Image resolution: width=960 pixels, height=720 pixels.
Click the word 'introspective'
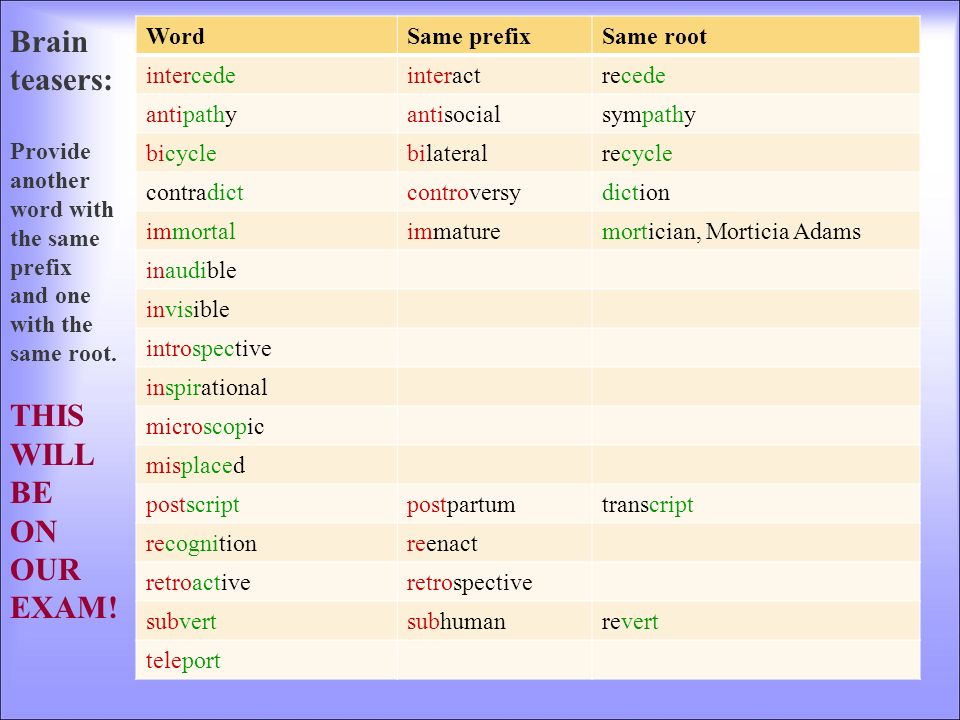tap(208, 348)
